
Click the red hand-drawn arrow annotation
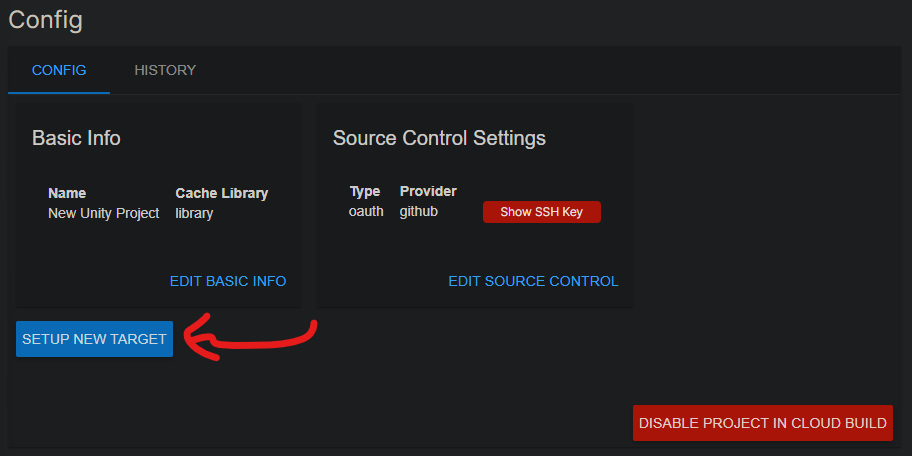[250, 338]
